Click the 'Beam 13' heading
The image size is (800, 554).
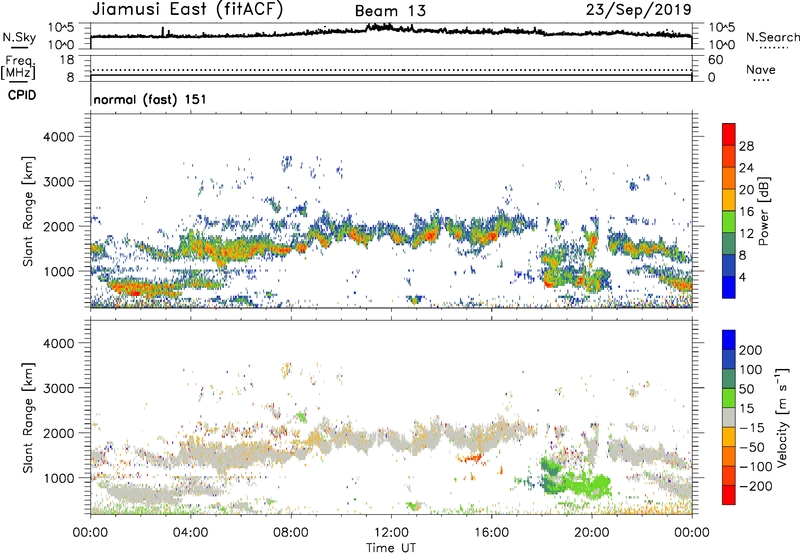(390, 11)
